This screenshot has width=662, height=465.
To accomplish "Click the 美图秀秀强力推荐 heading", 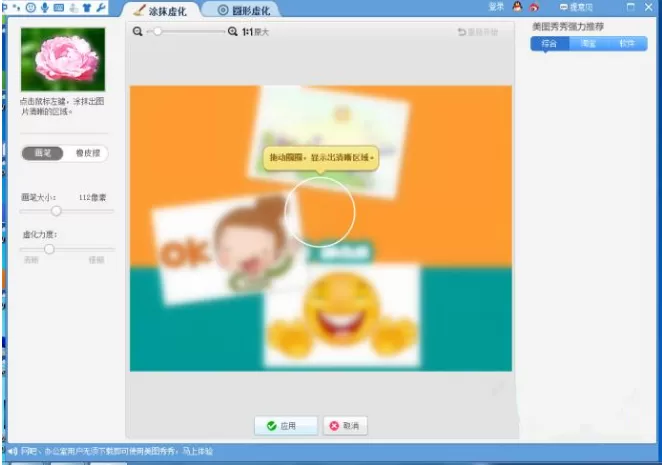I will 568,27.
